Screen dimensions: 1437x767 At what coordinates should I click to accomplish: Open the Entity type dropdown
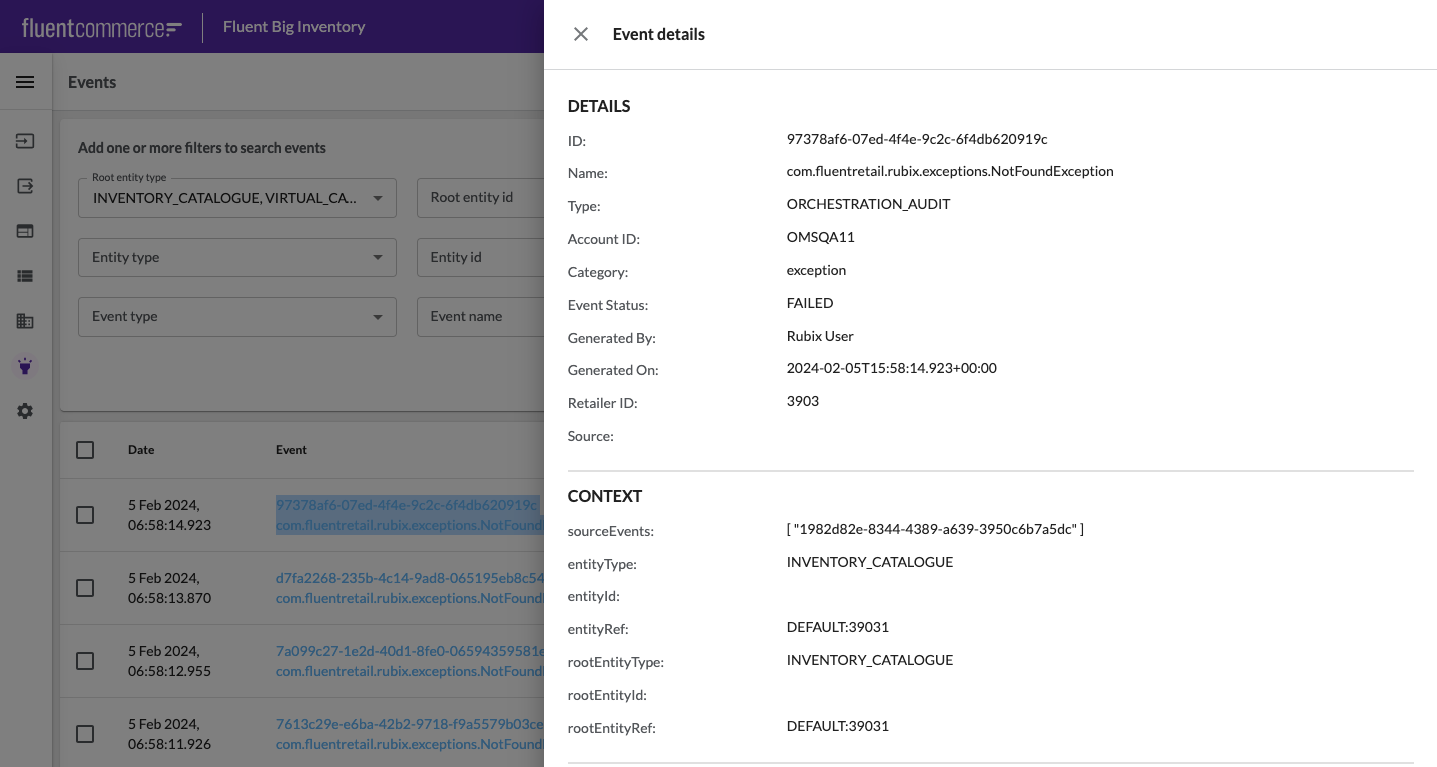coord(237,257)
